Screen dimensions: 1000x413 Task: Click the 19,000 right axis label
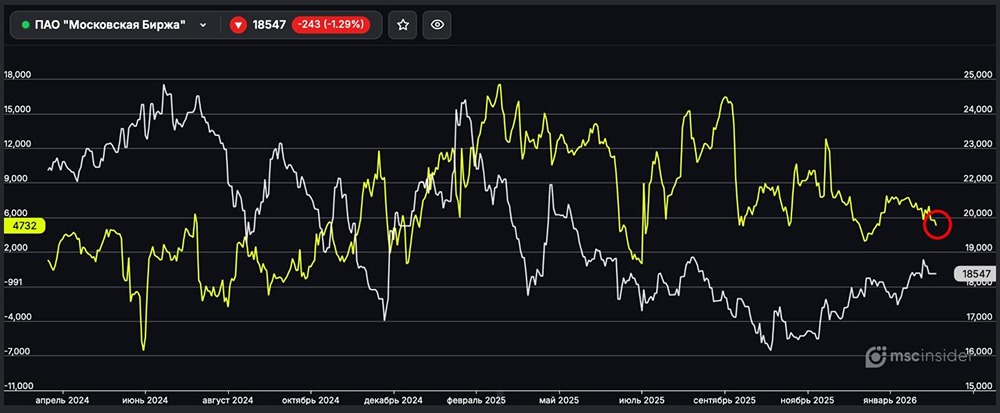(x=977, y=248)
